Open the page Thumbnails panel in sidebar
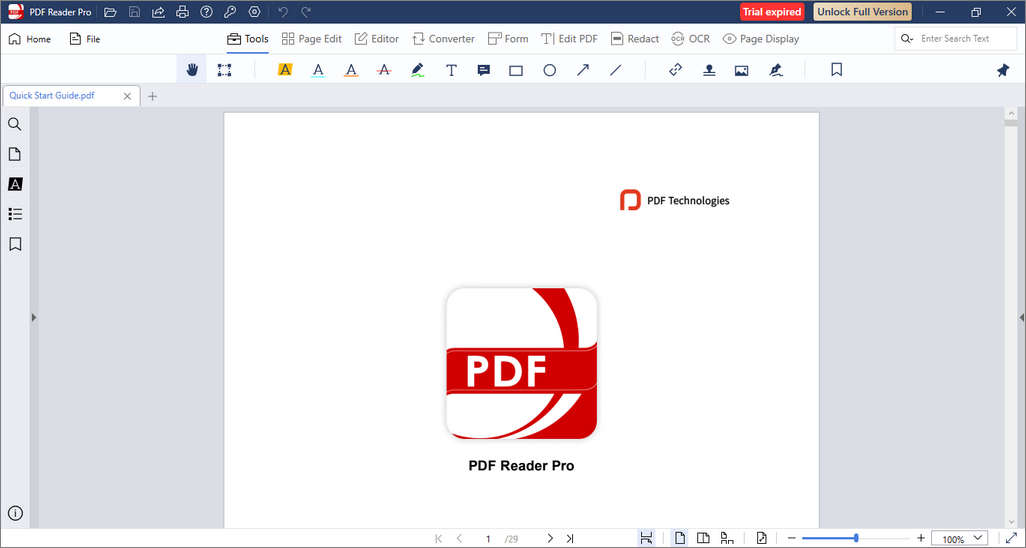Screen dimensions: 1026x548 click(14, 155)
